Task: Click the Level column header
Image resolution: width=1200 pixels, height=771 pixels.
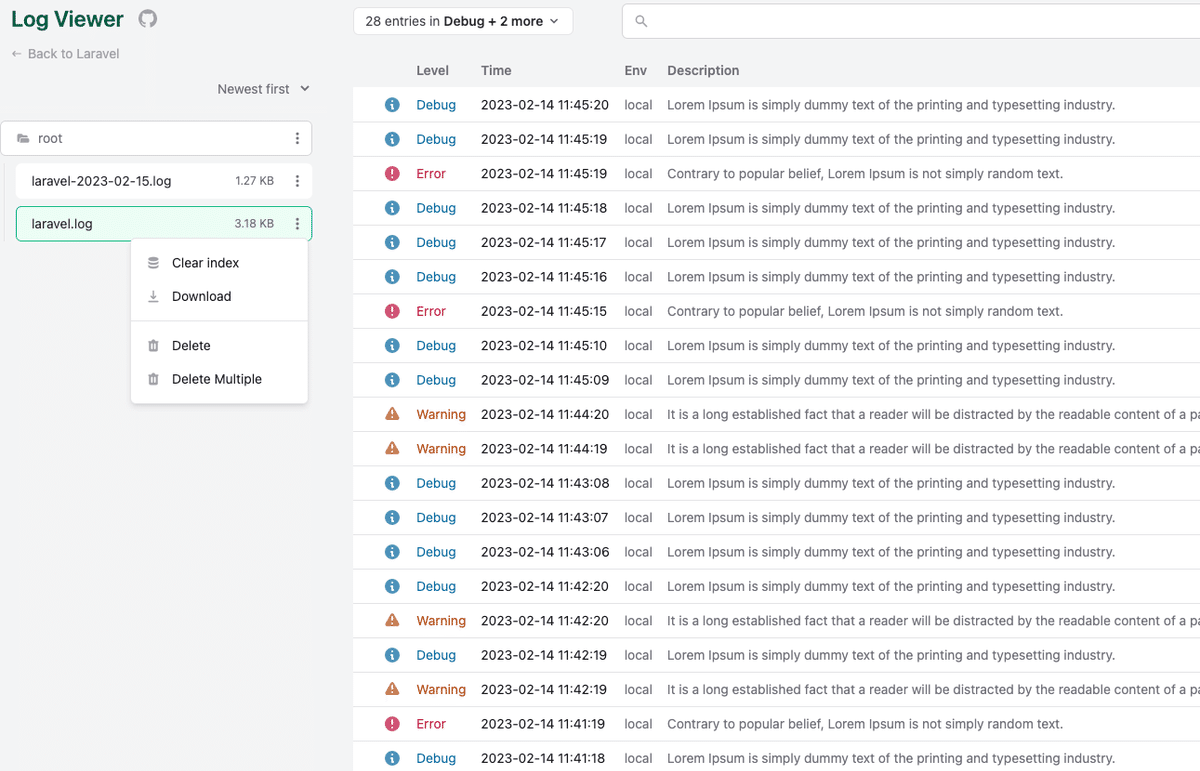Action: tap(433, 70)
